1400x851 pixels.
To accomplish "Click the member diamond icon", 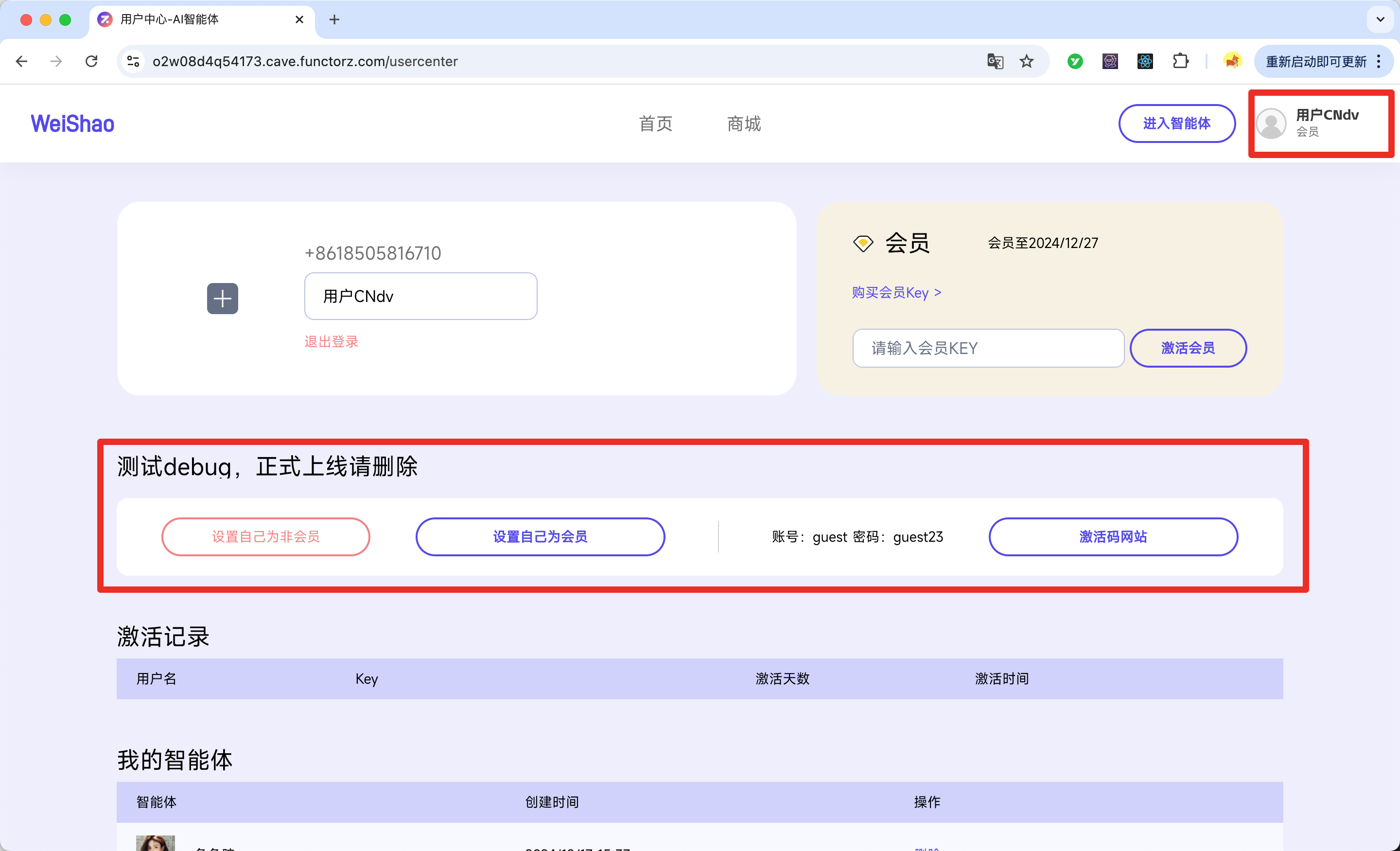I will click(x=863, y=243).
